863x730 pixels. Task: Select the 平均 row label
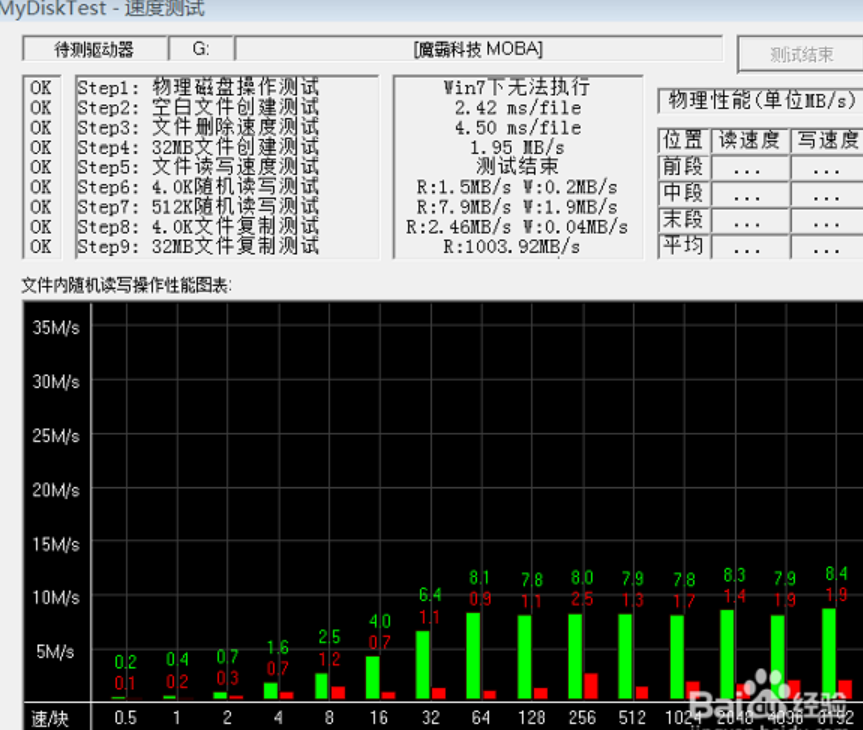[683, 245]
